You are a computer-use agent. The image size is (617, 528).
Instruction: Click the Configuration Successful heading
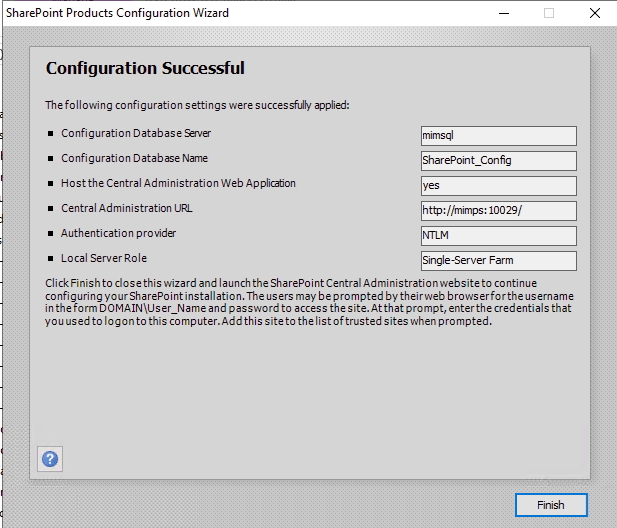pos(145,68)
